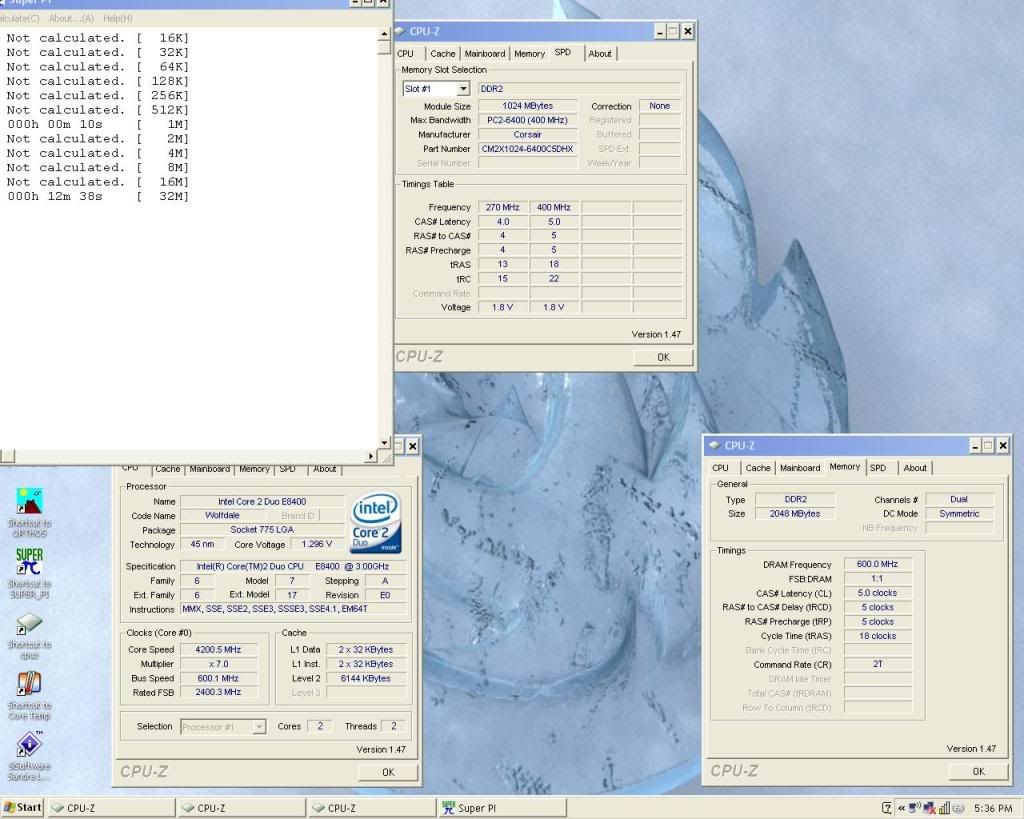Click OK in the CPU-Z SPD window
The image size is (1024, 819).
click(663, 357)
